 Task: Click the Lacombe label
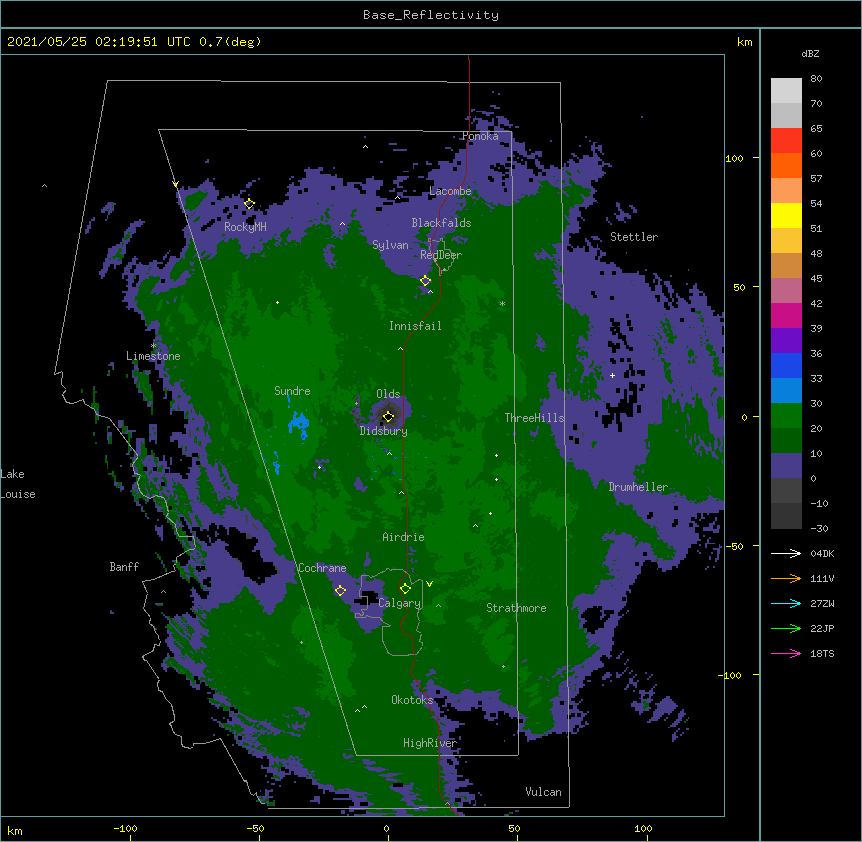[x=450, y=191]
